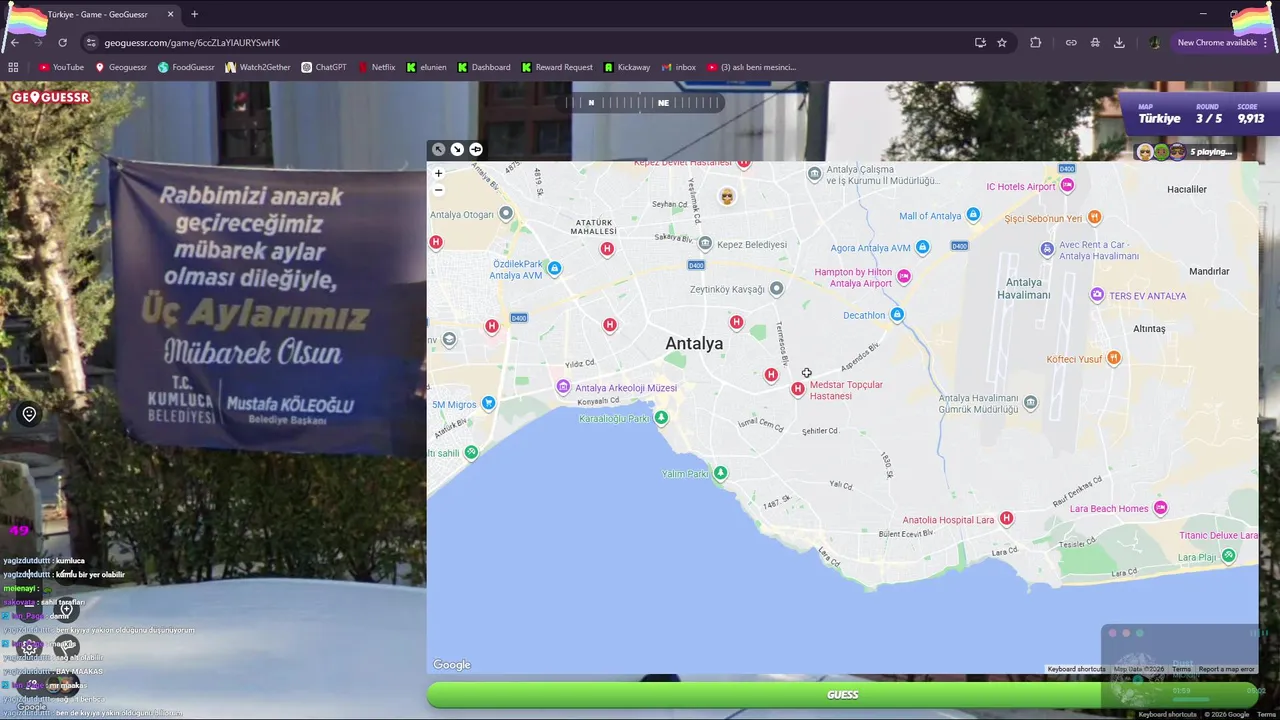Open Chrome downloads tray
1280x720 pixels.
[x=1119, y=42]
